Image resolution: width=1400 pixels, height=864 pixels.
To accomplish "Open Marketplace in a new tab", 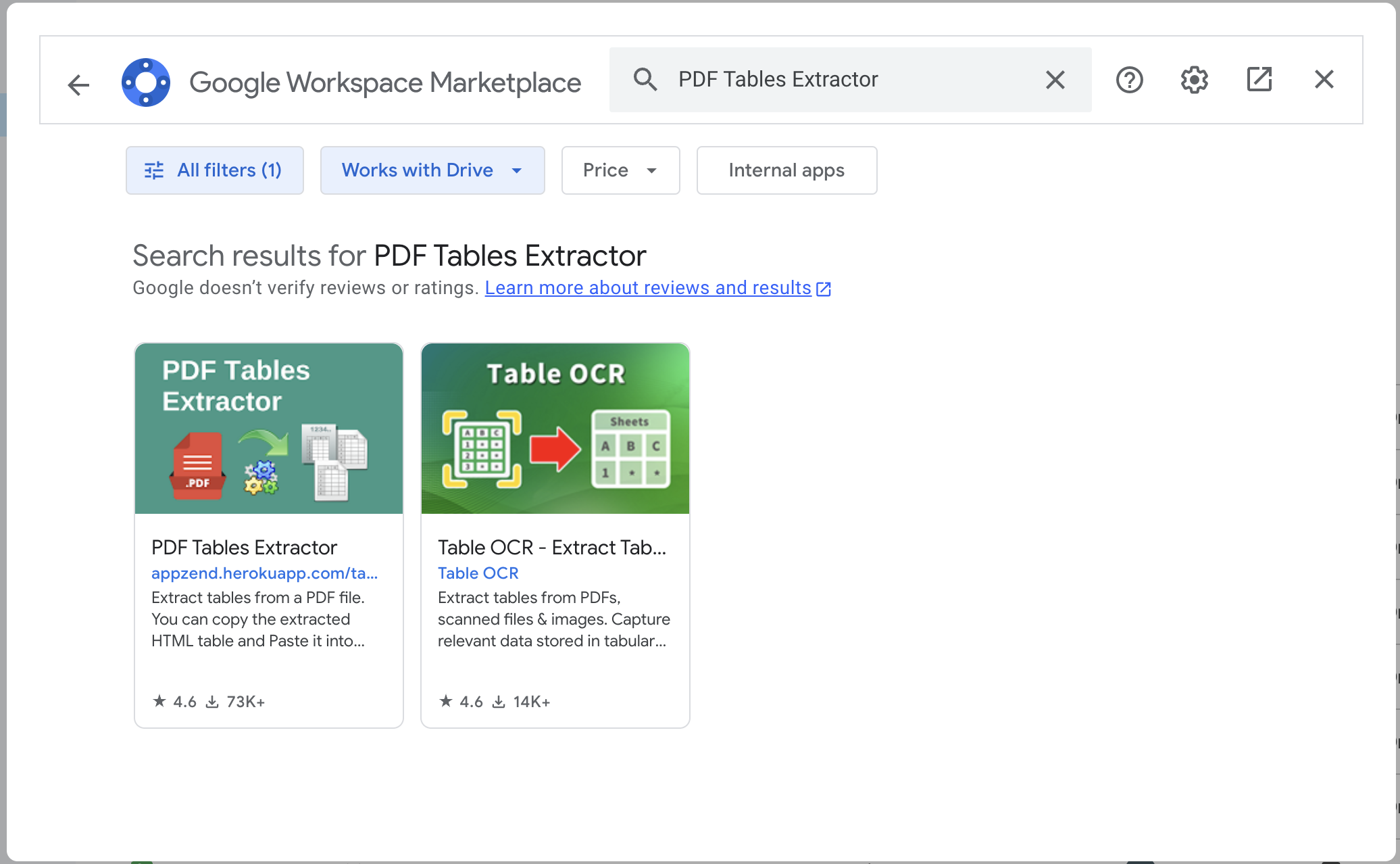I will (x=1259, y=80).
